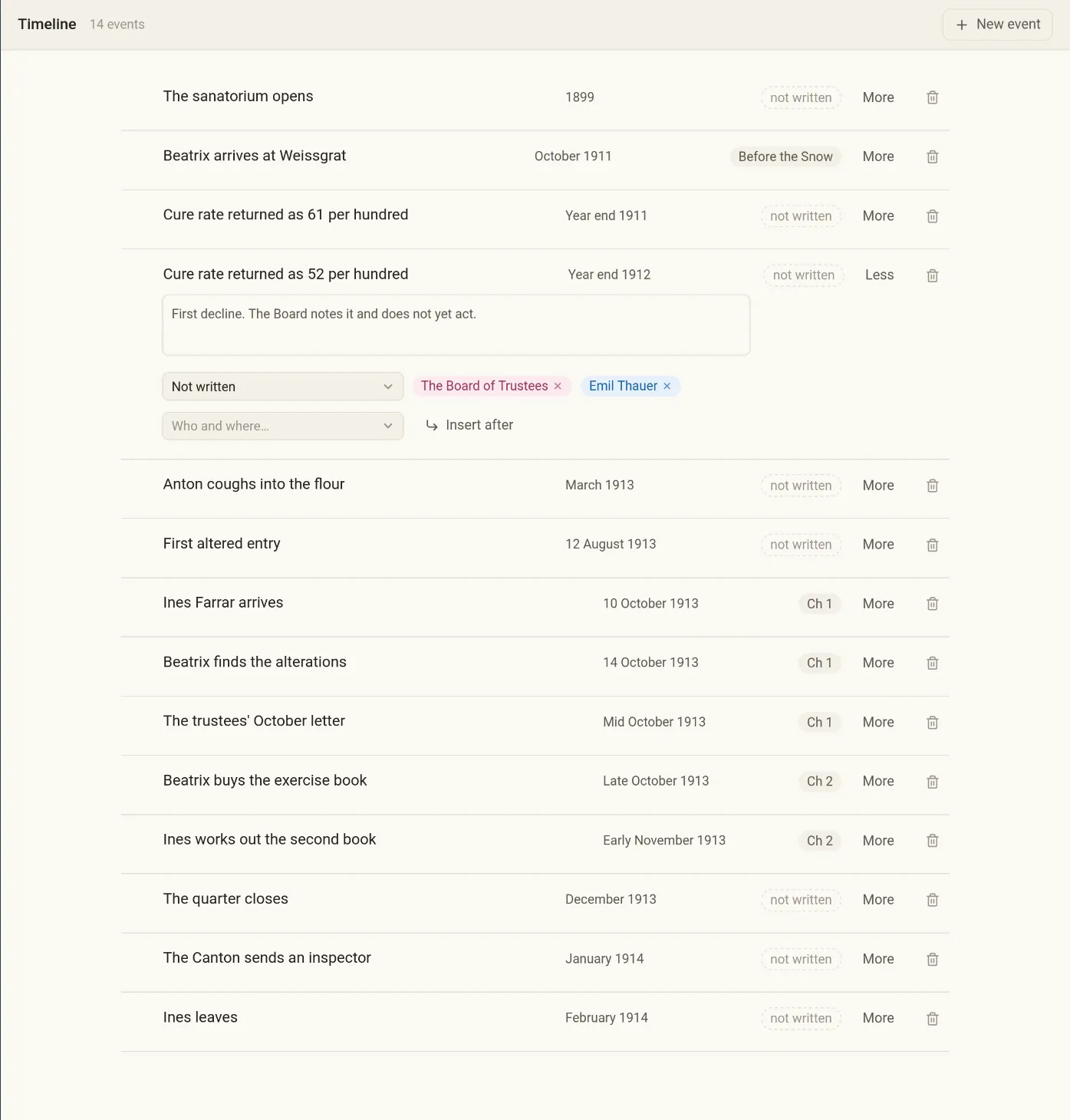Screen dimensions: 1070x1120
Task: Collapse the 52 per hundred event with Less
Action: pyautogui.click(x=879, y=275)
